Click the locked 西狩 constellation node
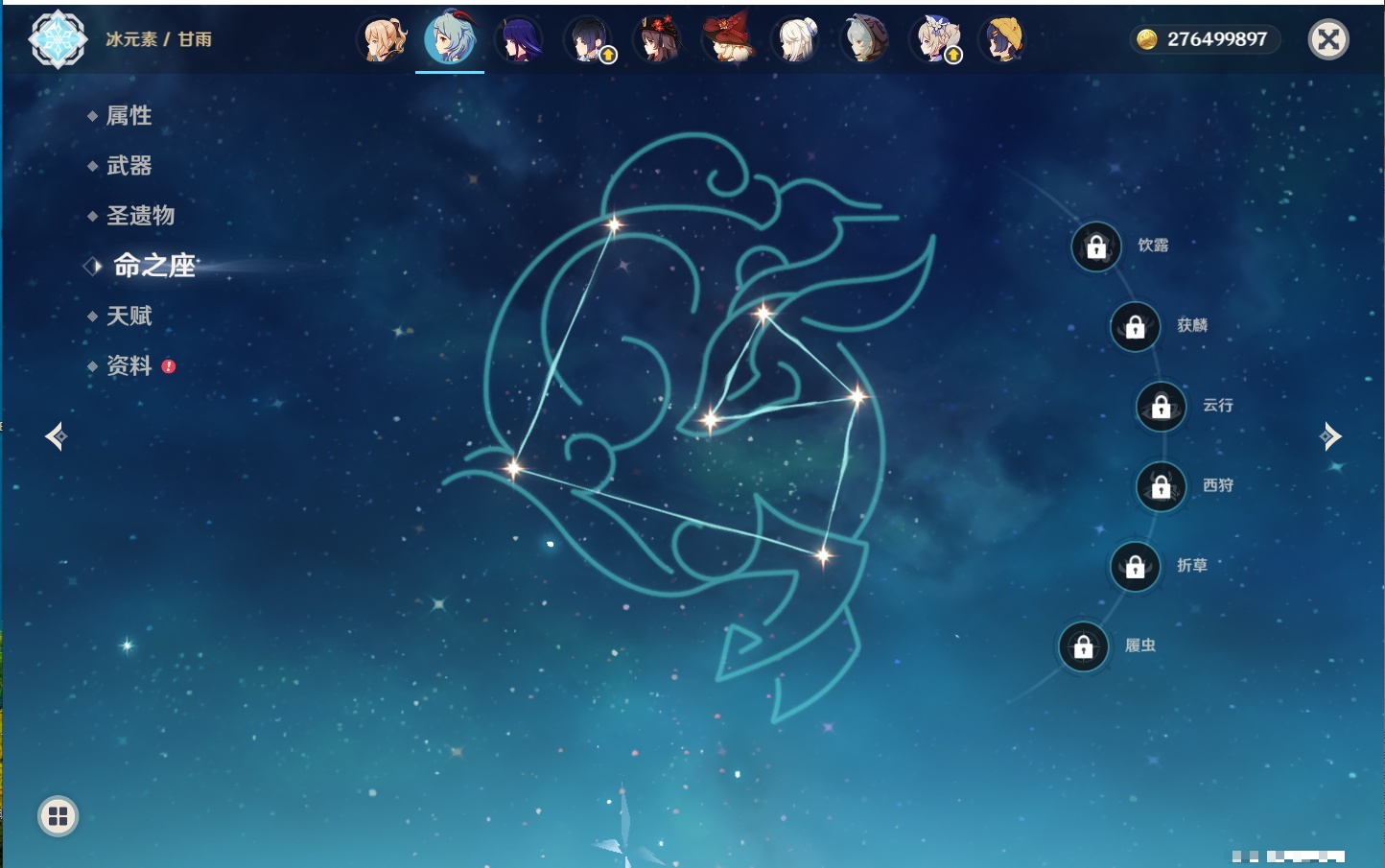Image resolution: width=1385 pixels, height=868 pixels. click(x=1161, y=487)
